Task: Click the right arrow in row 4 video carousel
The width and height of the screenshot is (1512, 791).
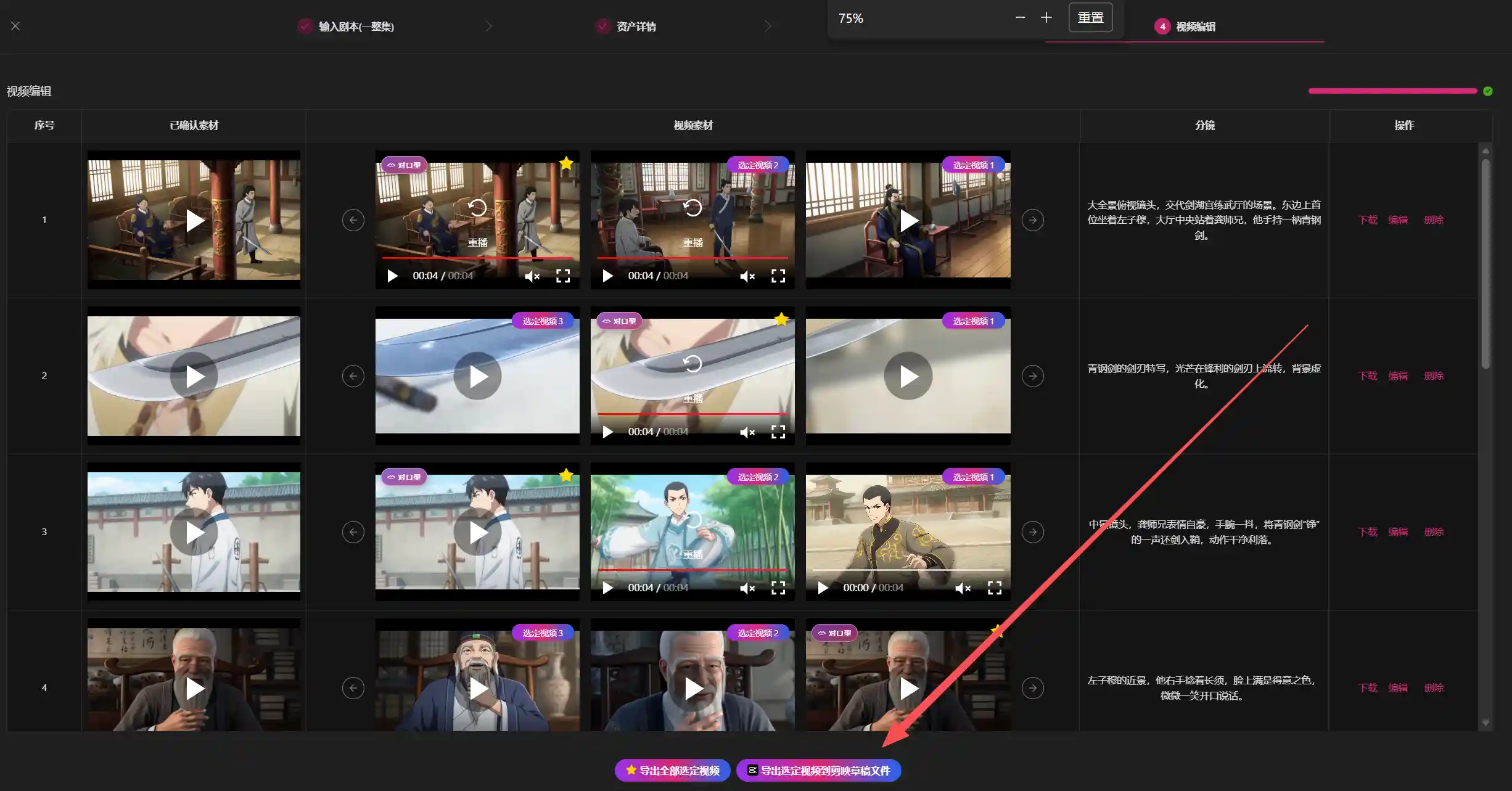Action: tap(1032, 688)
